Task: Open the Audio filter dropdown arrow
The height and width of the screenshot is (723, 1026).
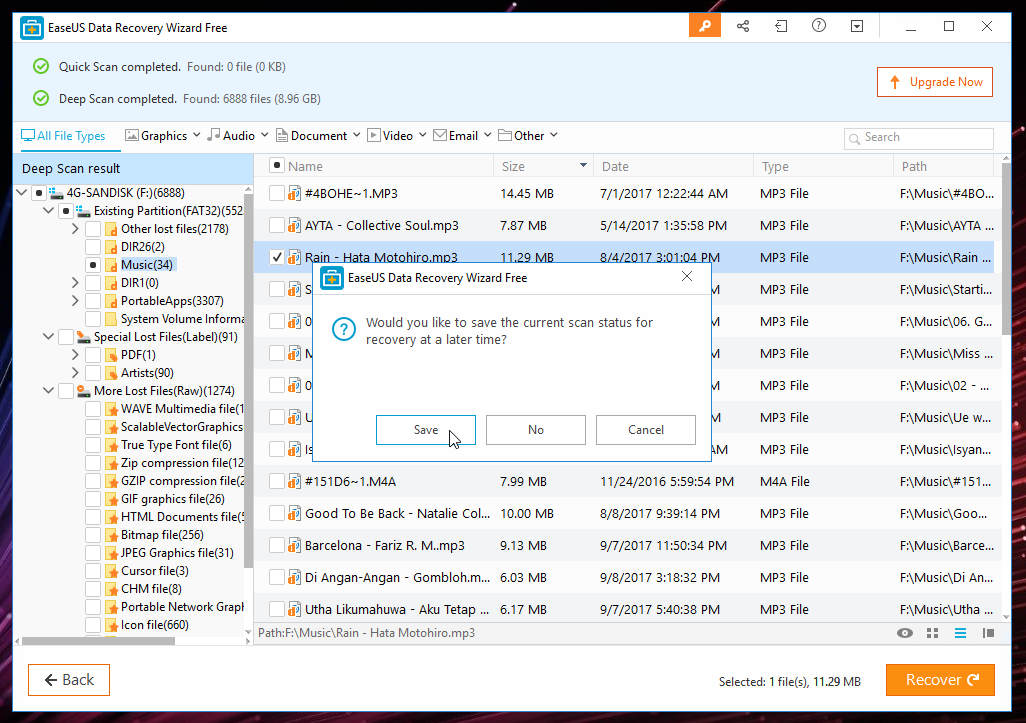Action: coord(264,135)
